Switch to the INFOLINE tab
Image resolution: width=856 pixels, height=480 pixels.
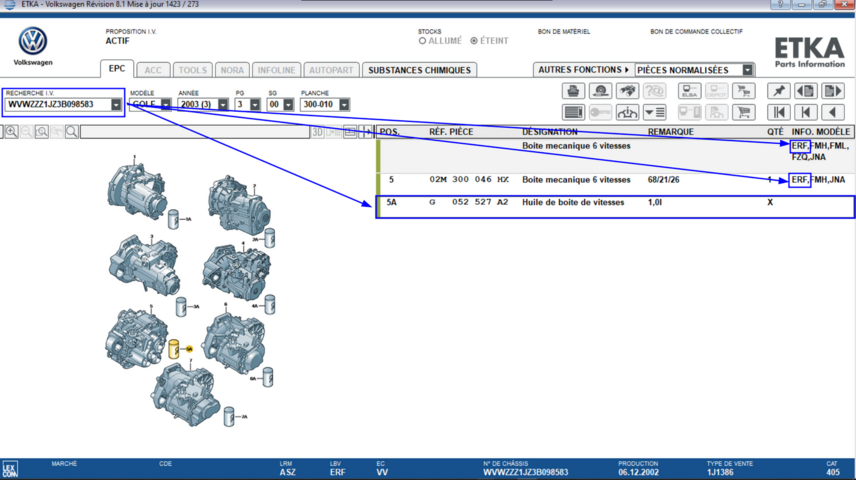click(276, 70)
